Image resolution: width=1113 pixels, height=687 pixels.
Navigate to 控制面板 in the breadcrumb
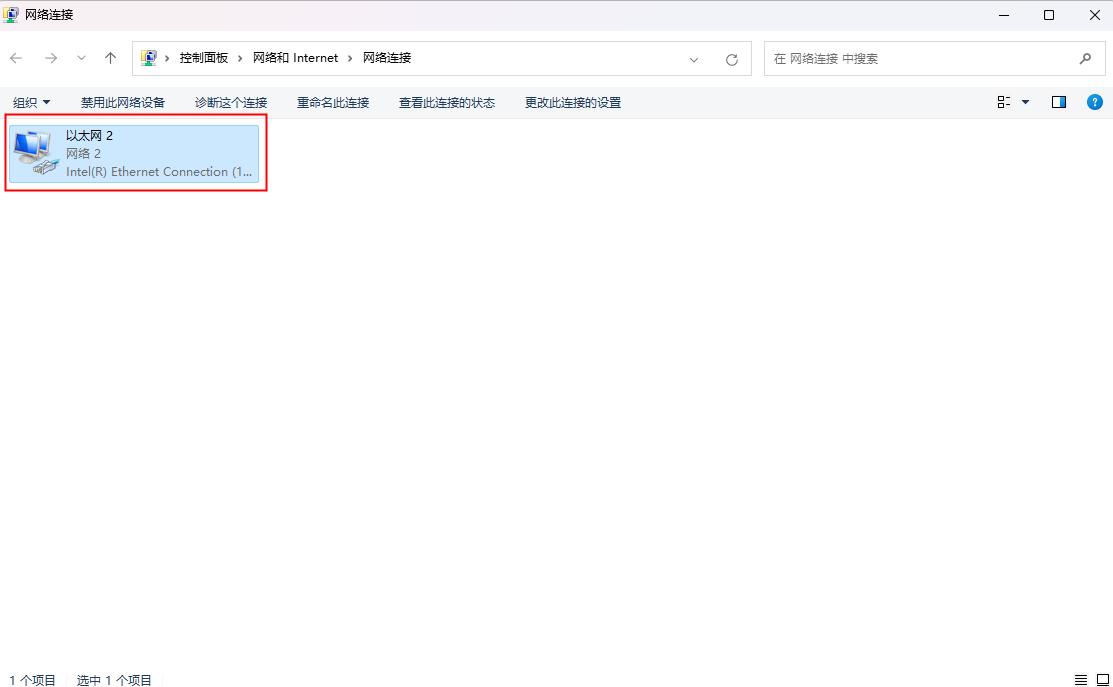pyautogui.click(x=204, y=57)
